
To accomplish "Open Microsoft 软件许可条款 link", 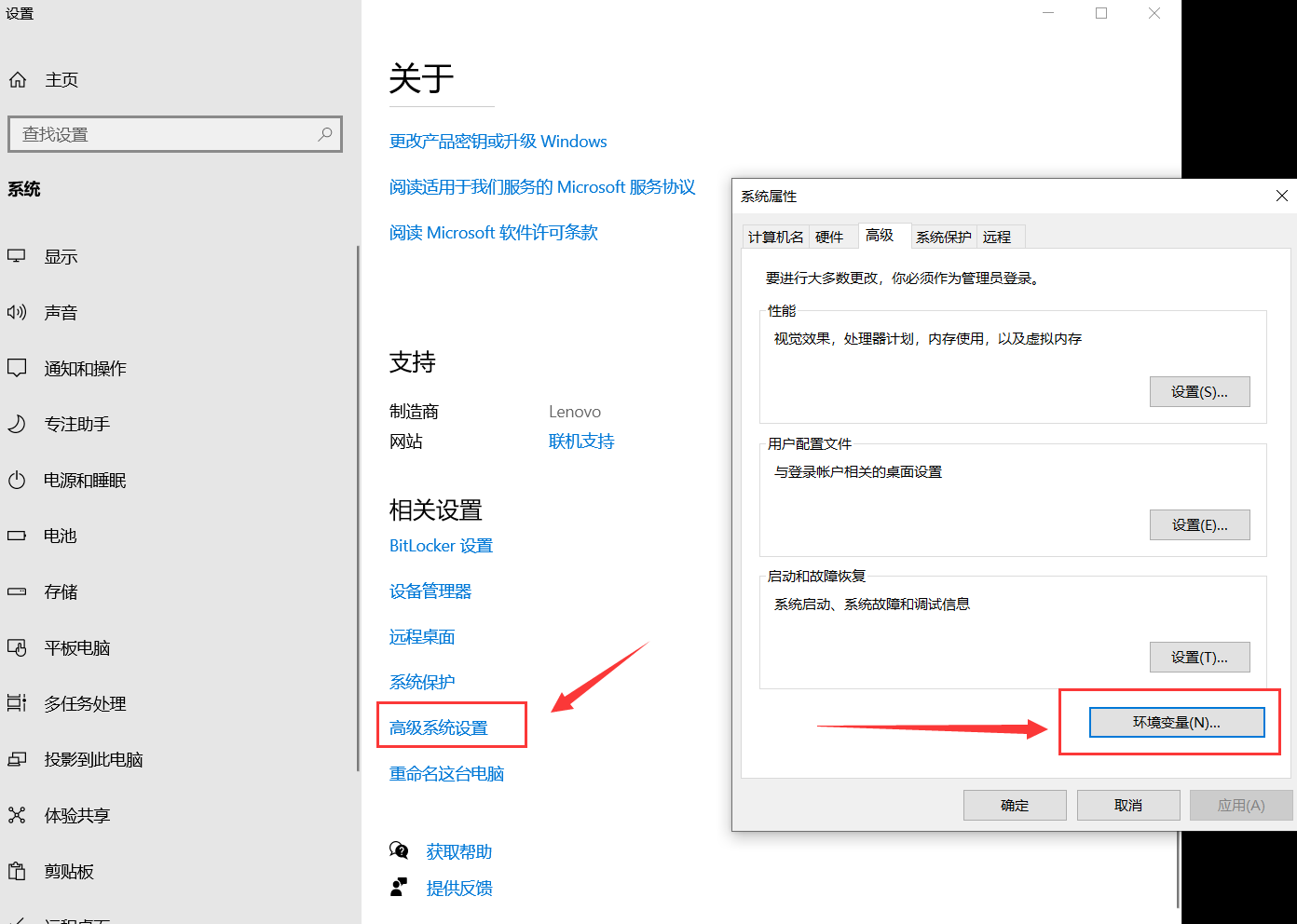I will [x=494, y=233].
